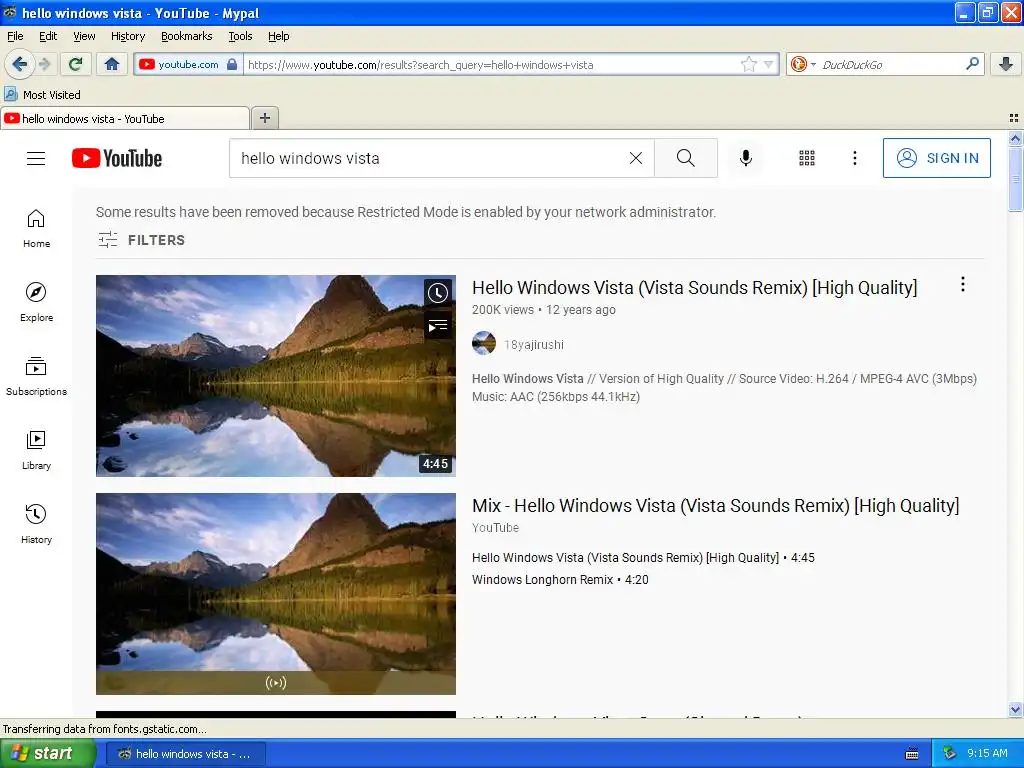Viewport: 1024px width, 768px height.
Task: Open the Bookmarks menu
Action: click(x=187, y=36)
